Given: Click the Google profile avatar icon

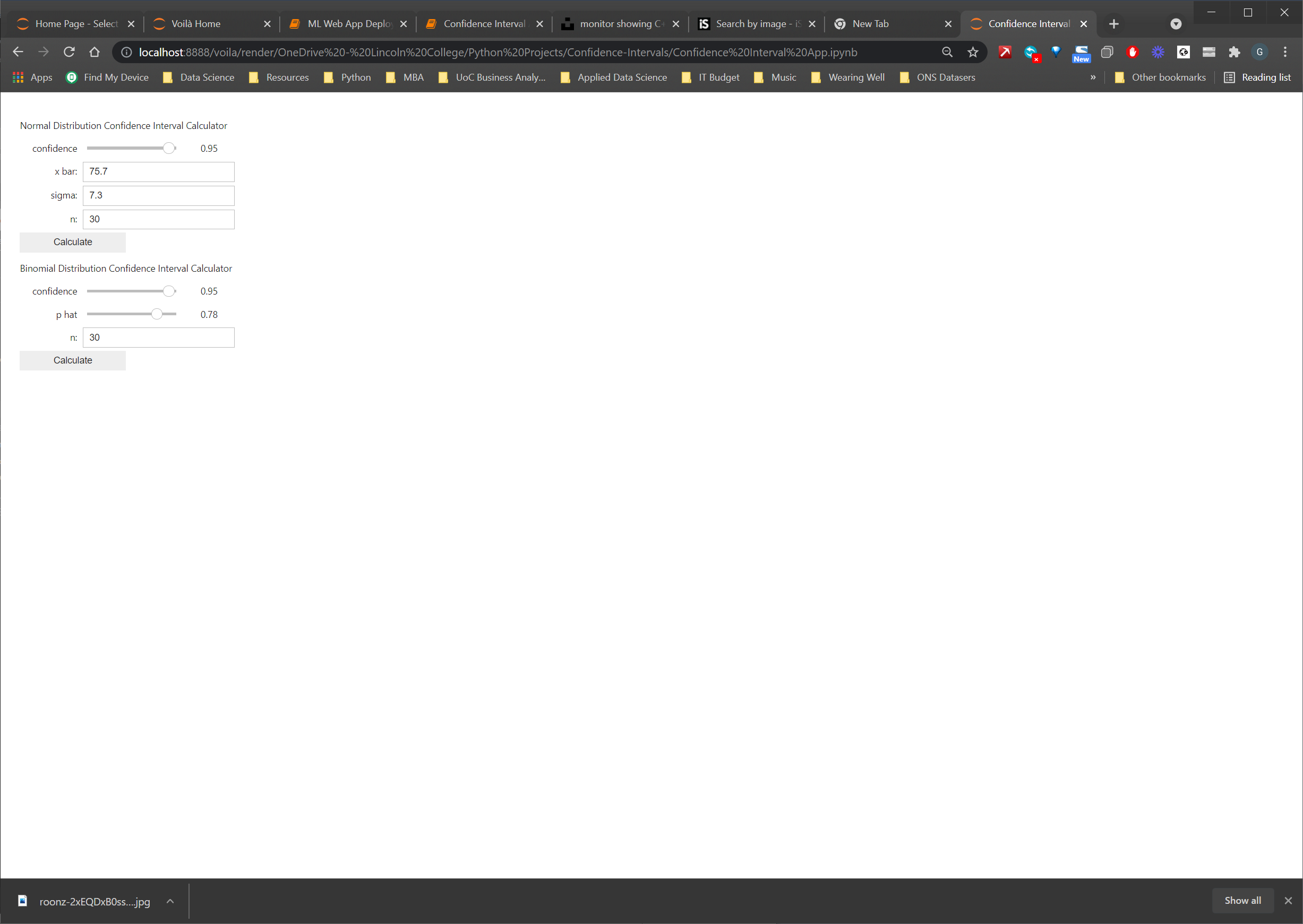Looking at the screenshot, I should point(1259,53).
